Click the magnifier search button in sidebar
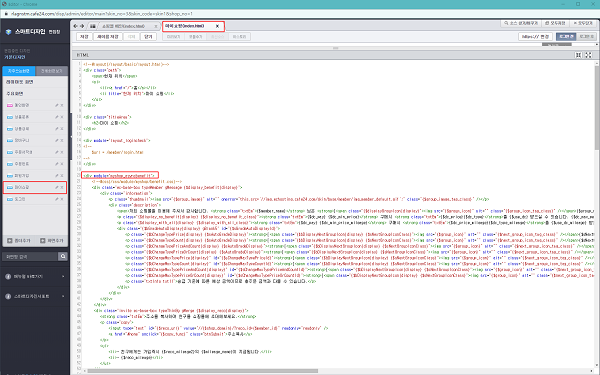 click(x=63, y=256)
